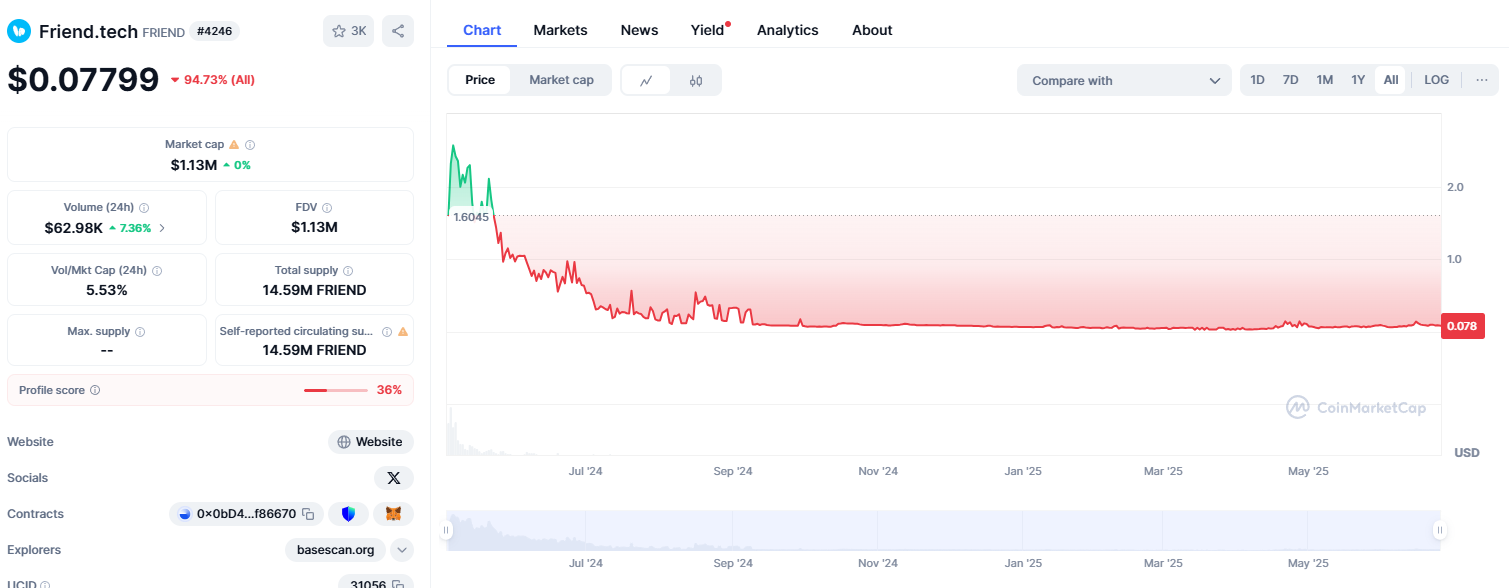
Task: Show UCID info icon
Action: pos(45,584)
